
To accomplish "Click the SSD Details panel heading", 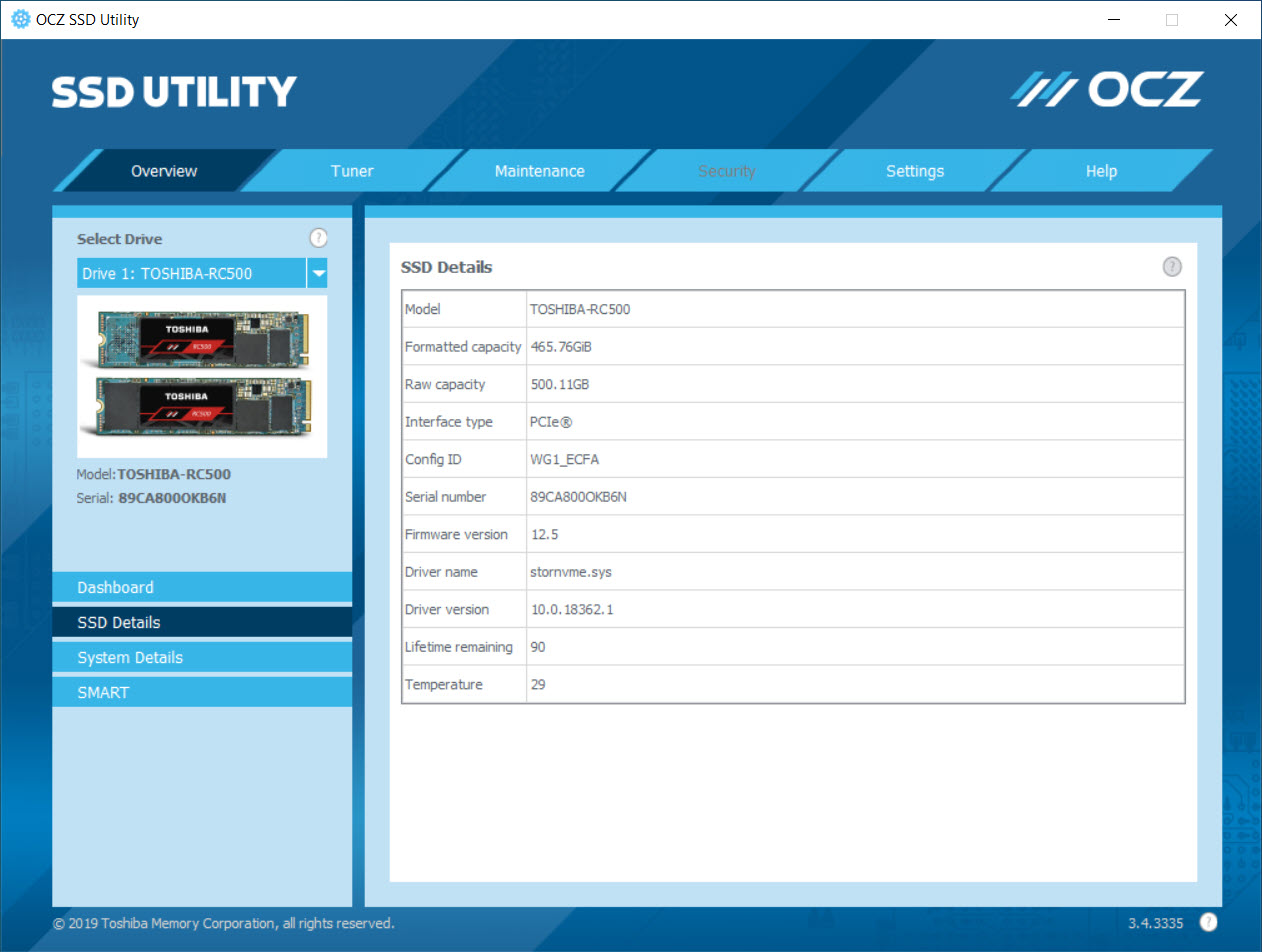I will (447, 267).
